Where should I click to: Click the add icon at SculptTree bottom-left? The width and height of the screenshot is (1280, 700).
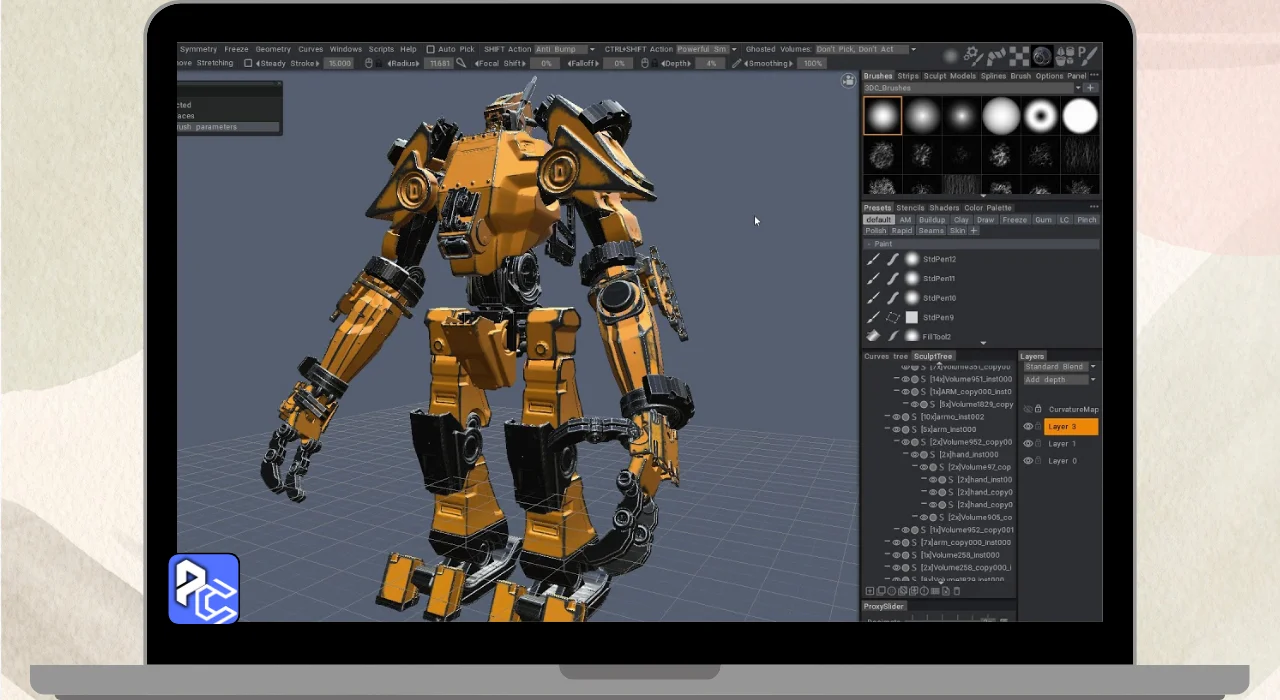[870, 591]
